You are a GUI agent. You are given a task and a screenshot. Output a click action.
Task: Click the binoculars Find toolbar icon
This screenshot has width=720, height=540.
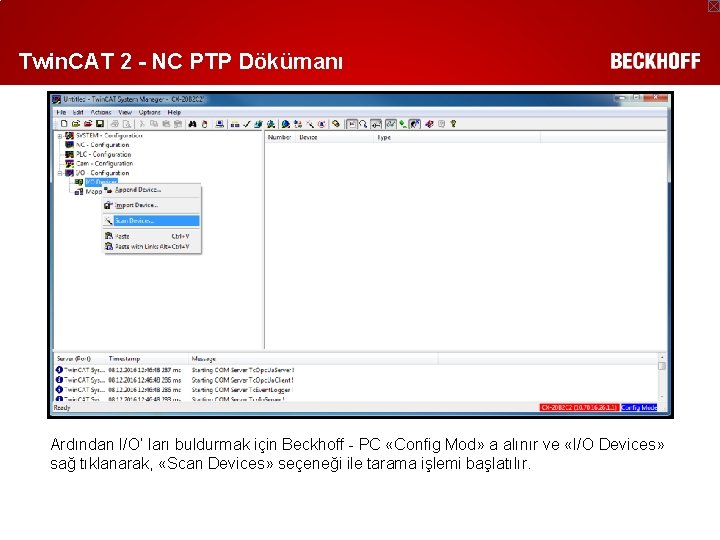click(x=192, y=124)
